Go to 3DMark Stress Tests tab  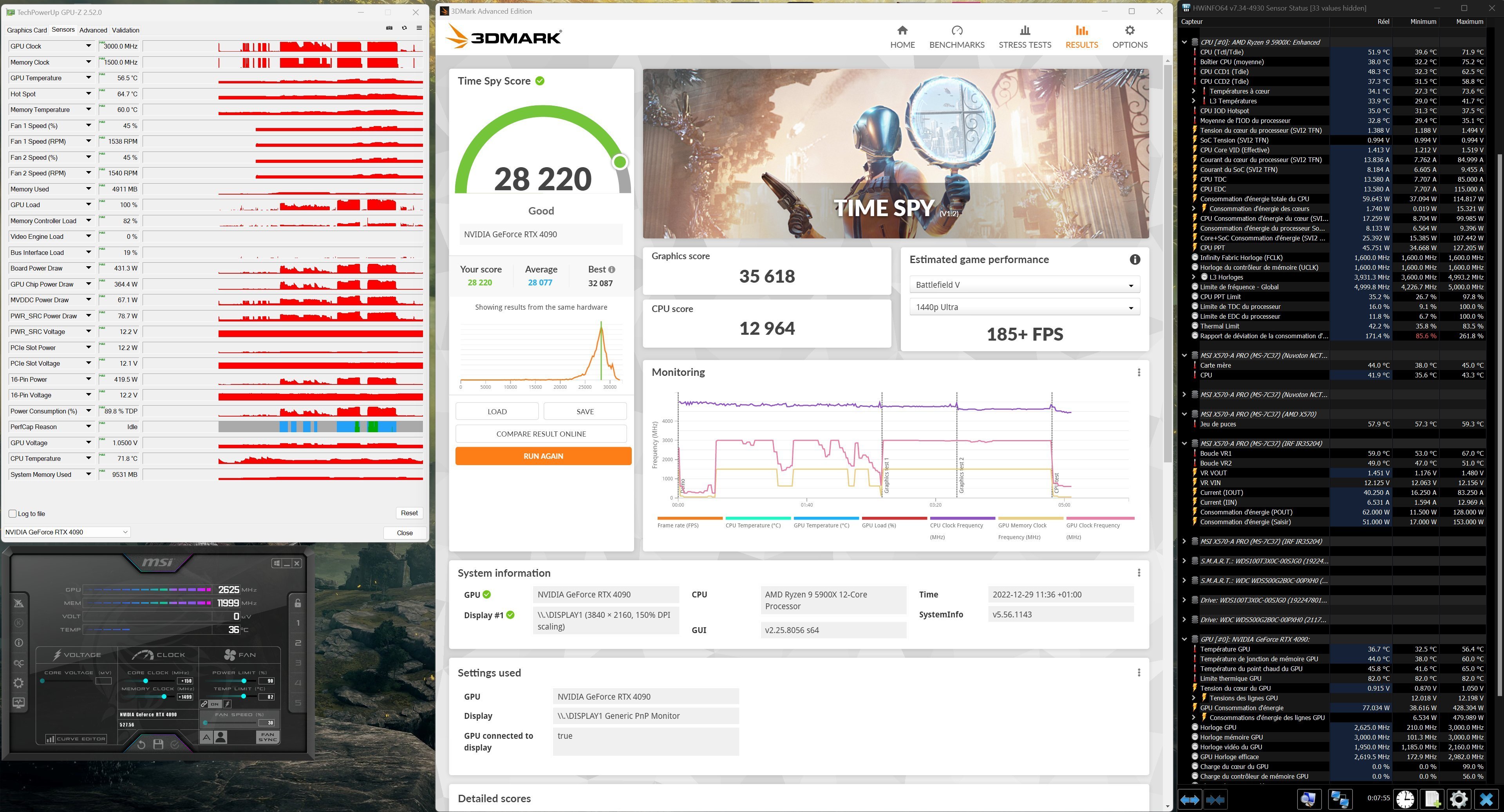pyautogui.click(x=1024, y=37)
